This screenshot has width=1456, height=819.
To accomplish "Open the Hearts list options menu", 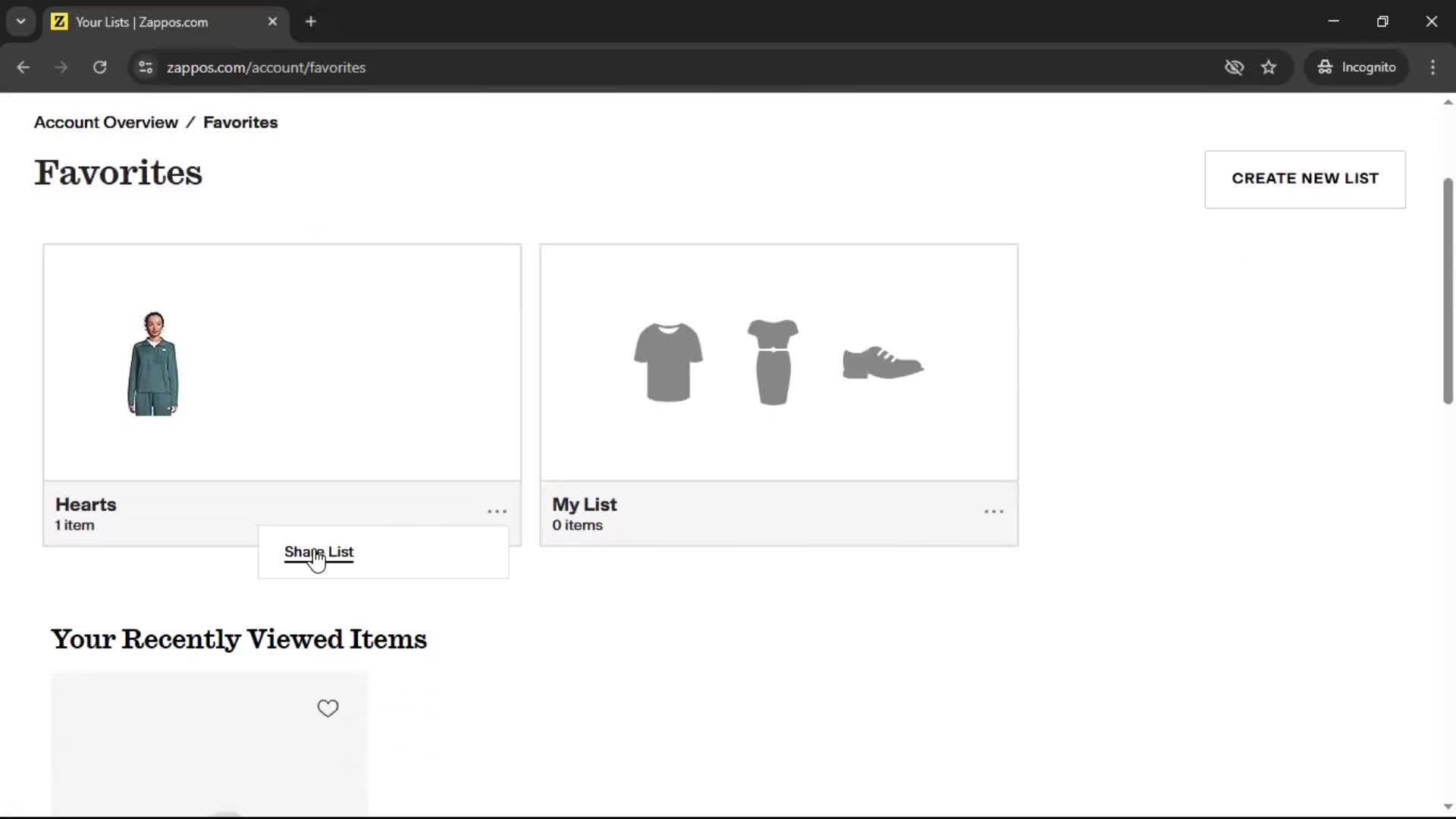I will pos(497,512).
